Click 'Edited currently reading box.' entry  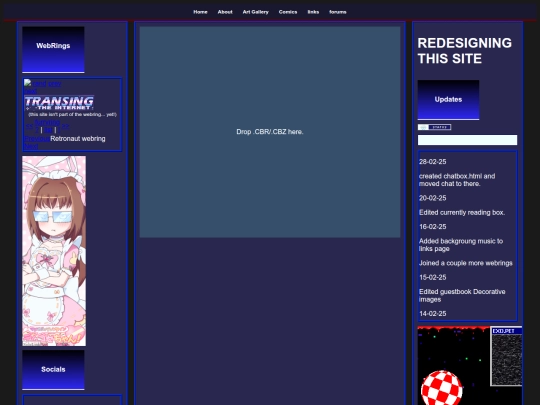point(462,212)
